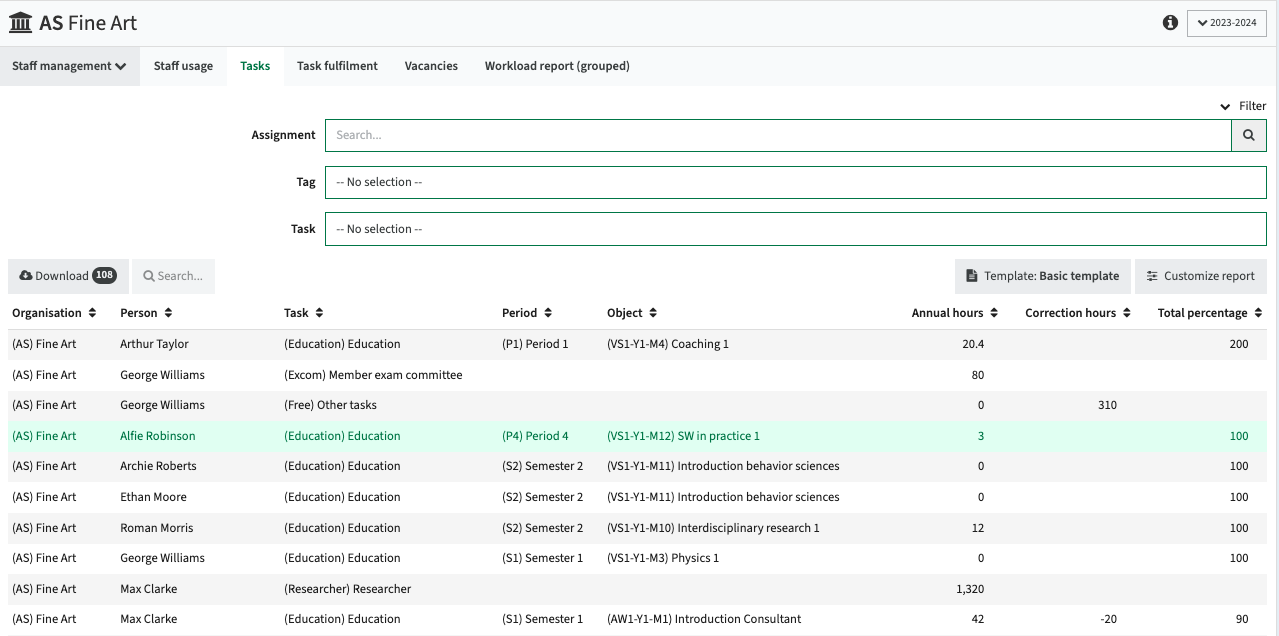Click the 310 correction hours value
1279x636 pixels.
point(1107,405)
